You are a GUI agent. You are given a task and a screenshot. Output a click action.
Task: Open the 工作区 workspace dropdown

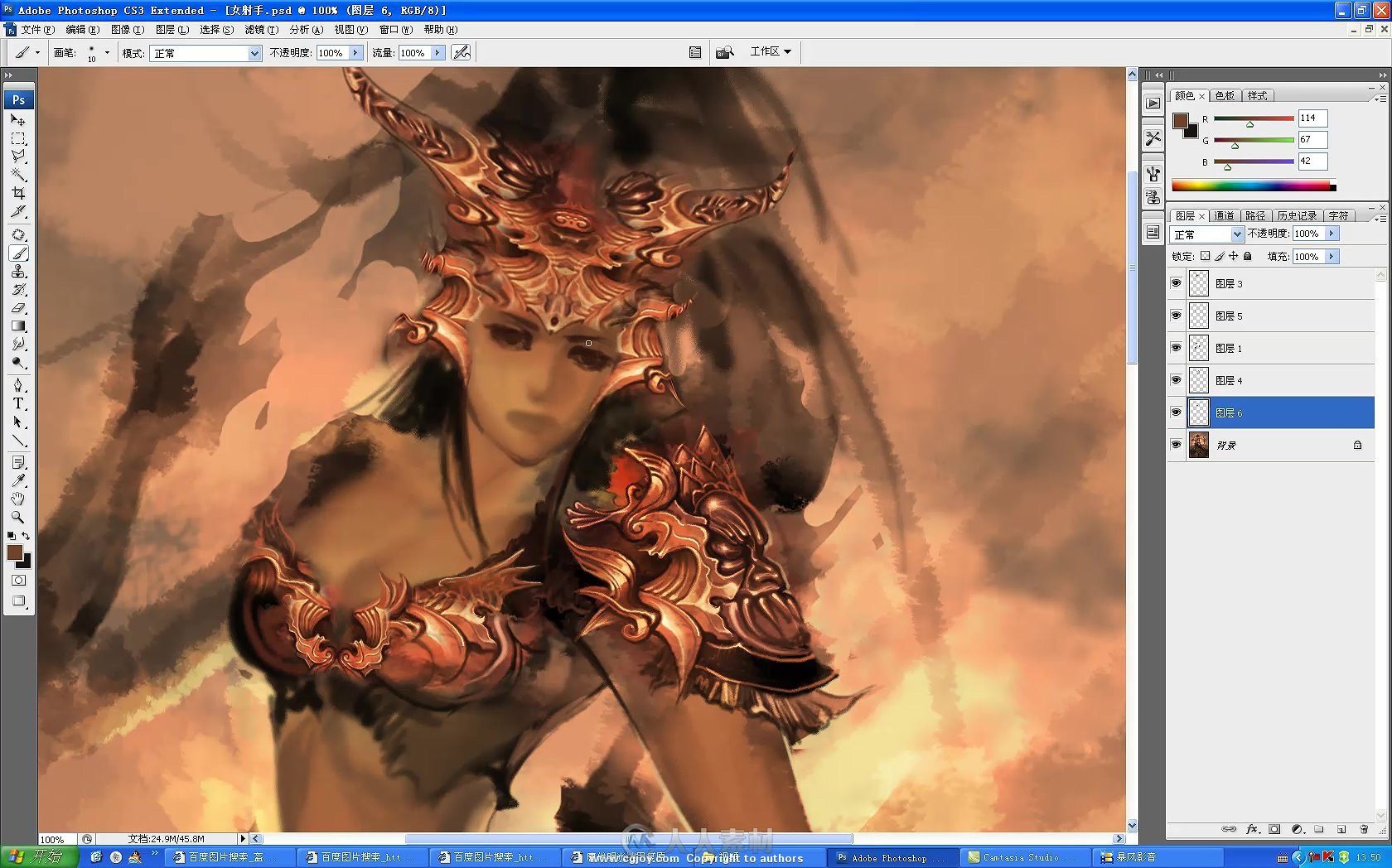tap(771, 51)
